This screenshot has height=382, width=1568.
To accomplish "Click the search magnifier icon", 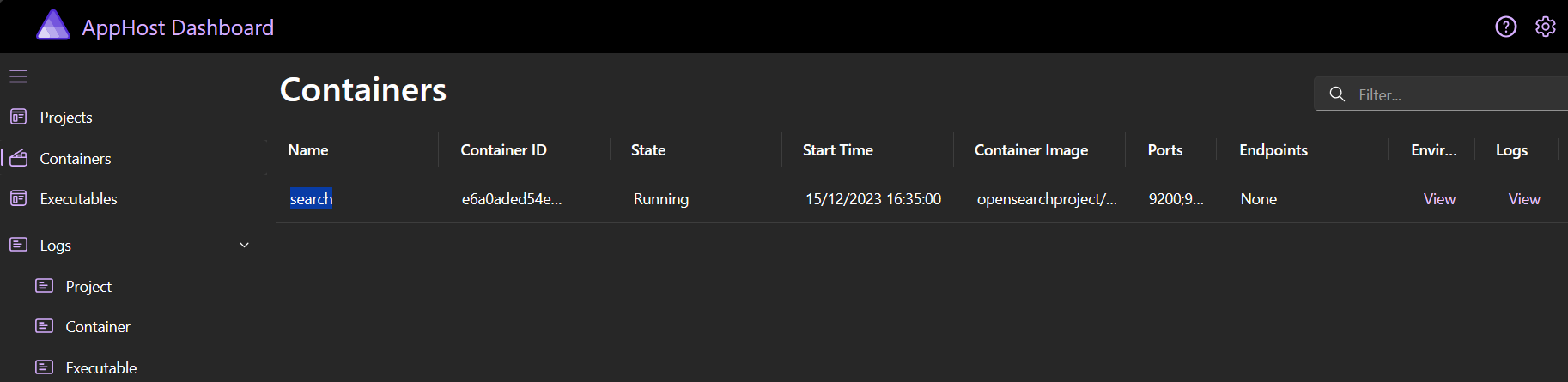I will point(1337,94).
